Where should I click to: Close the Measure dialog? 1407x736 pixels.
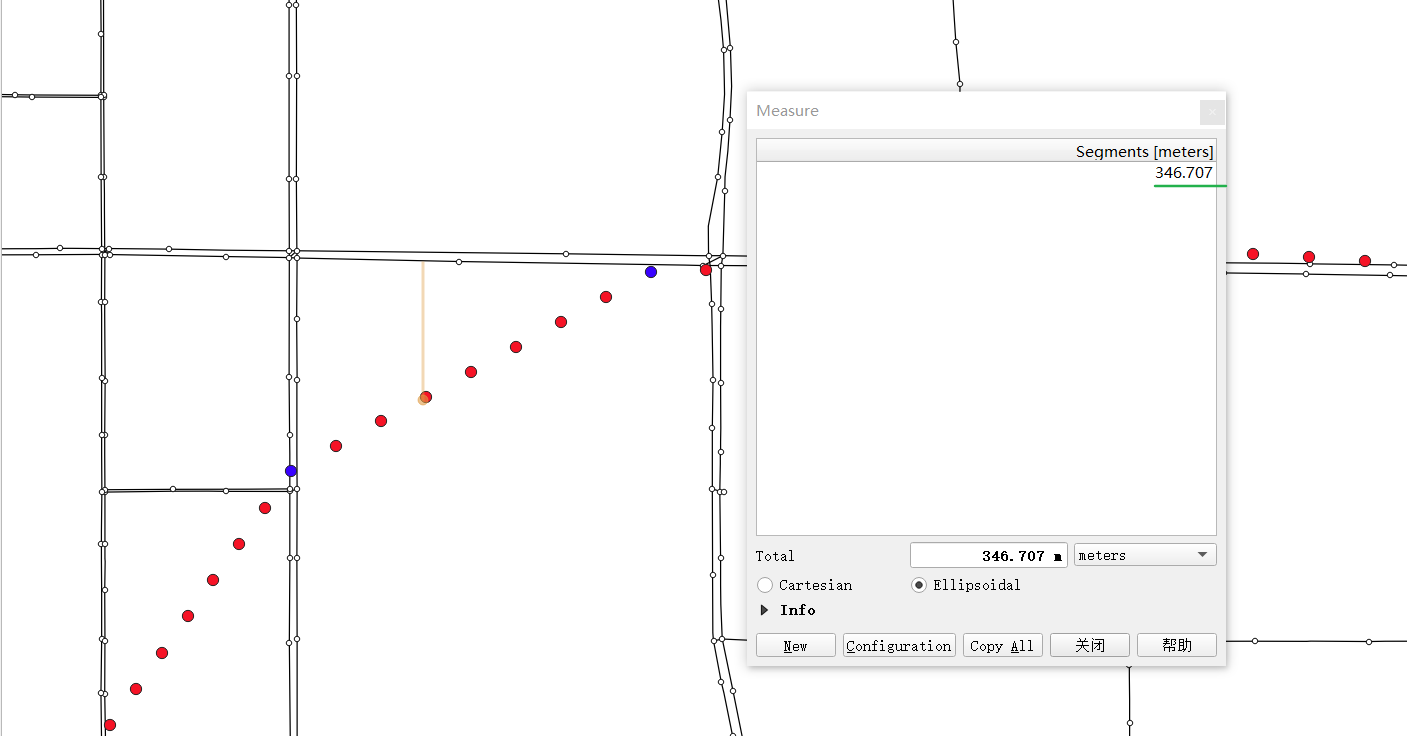pyautogui.click(x=1212, y=112)
